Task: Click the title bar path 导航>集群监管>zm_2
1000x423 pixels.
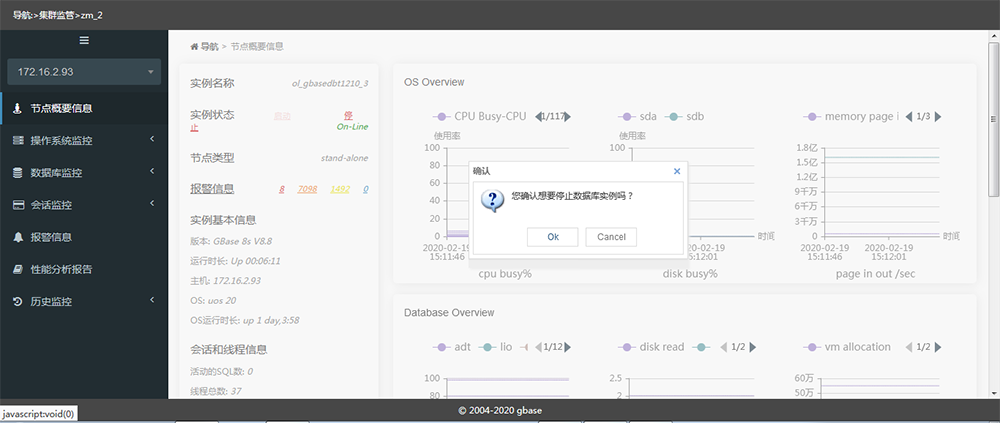Action: 58,15
